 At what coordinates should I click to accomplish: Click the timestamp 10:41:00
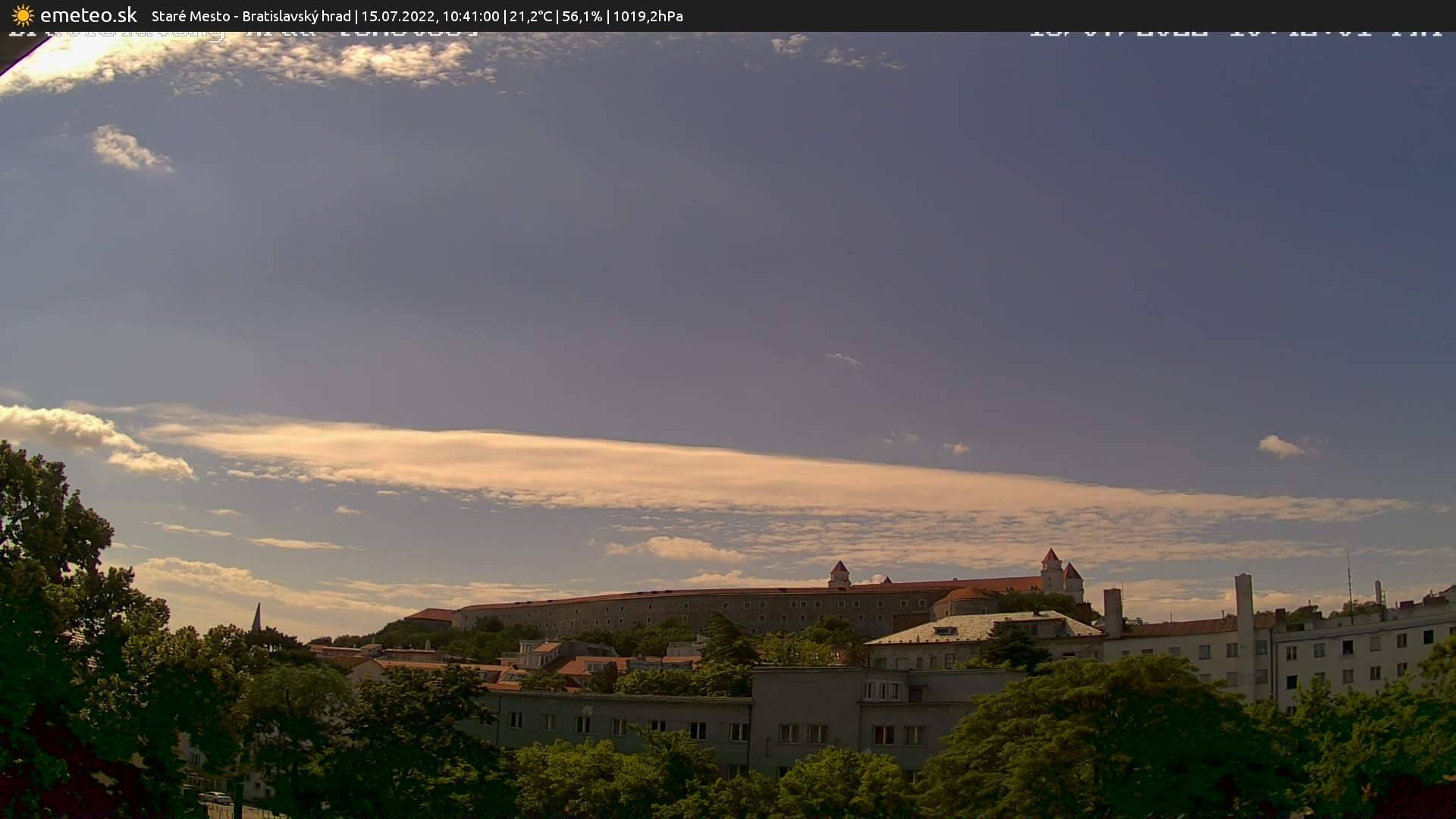click(x=471, y=15)
